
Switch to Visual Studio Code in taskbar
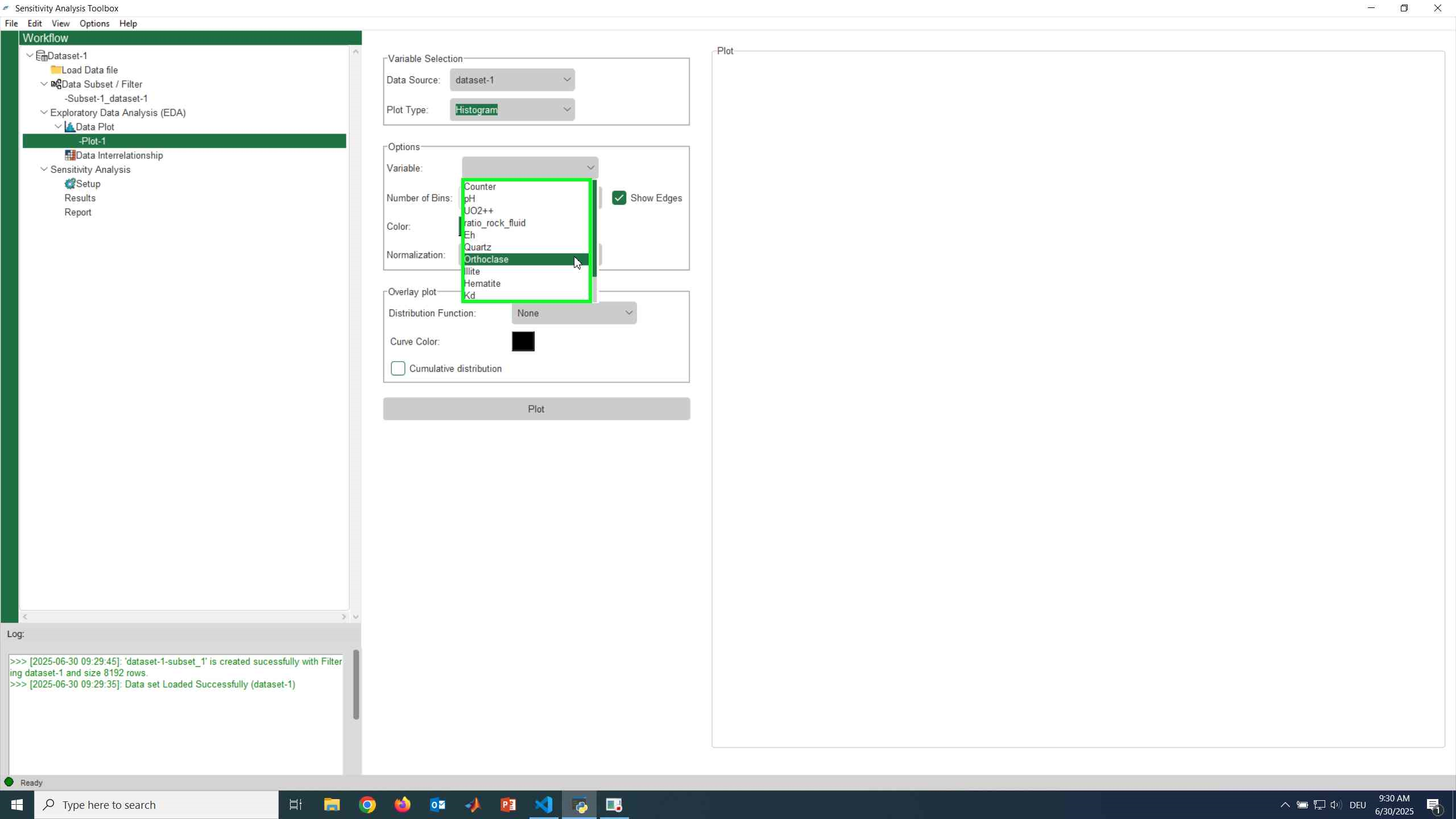point(544,805)
